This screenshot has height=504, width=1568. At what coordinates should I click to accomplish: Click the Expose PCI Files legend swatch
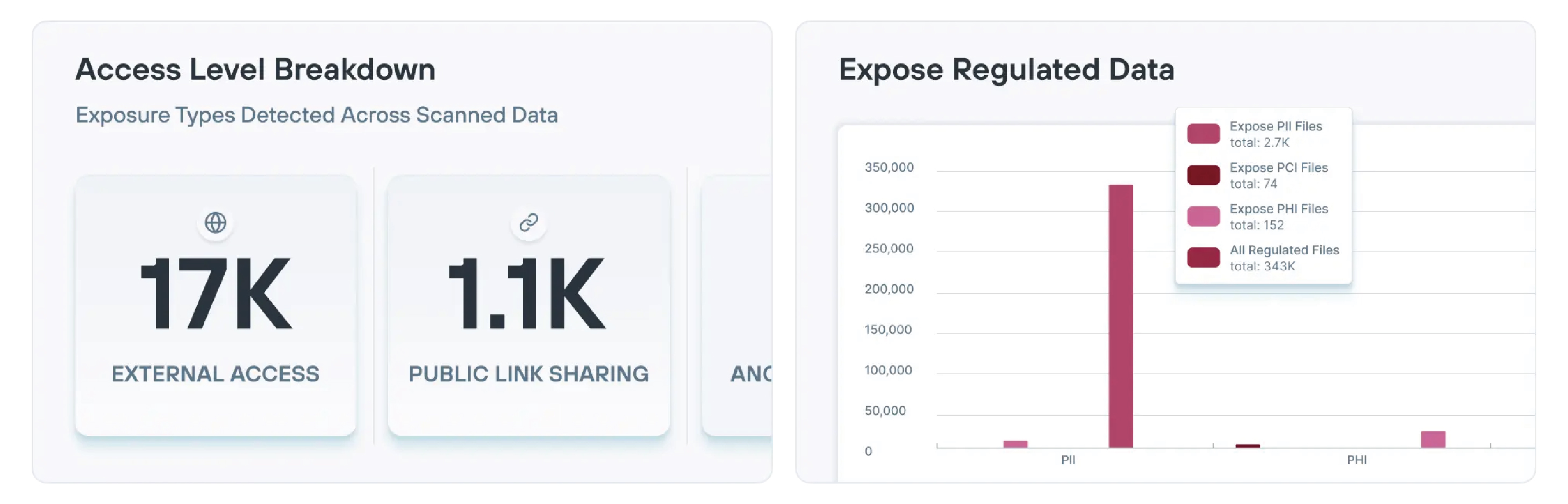coord(1203,175)
